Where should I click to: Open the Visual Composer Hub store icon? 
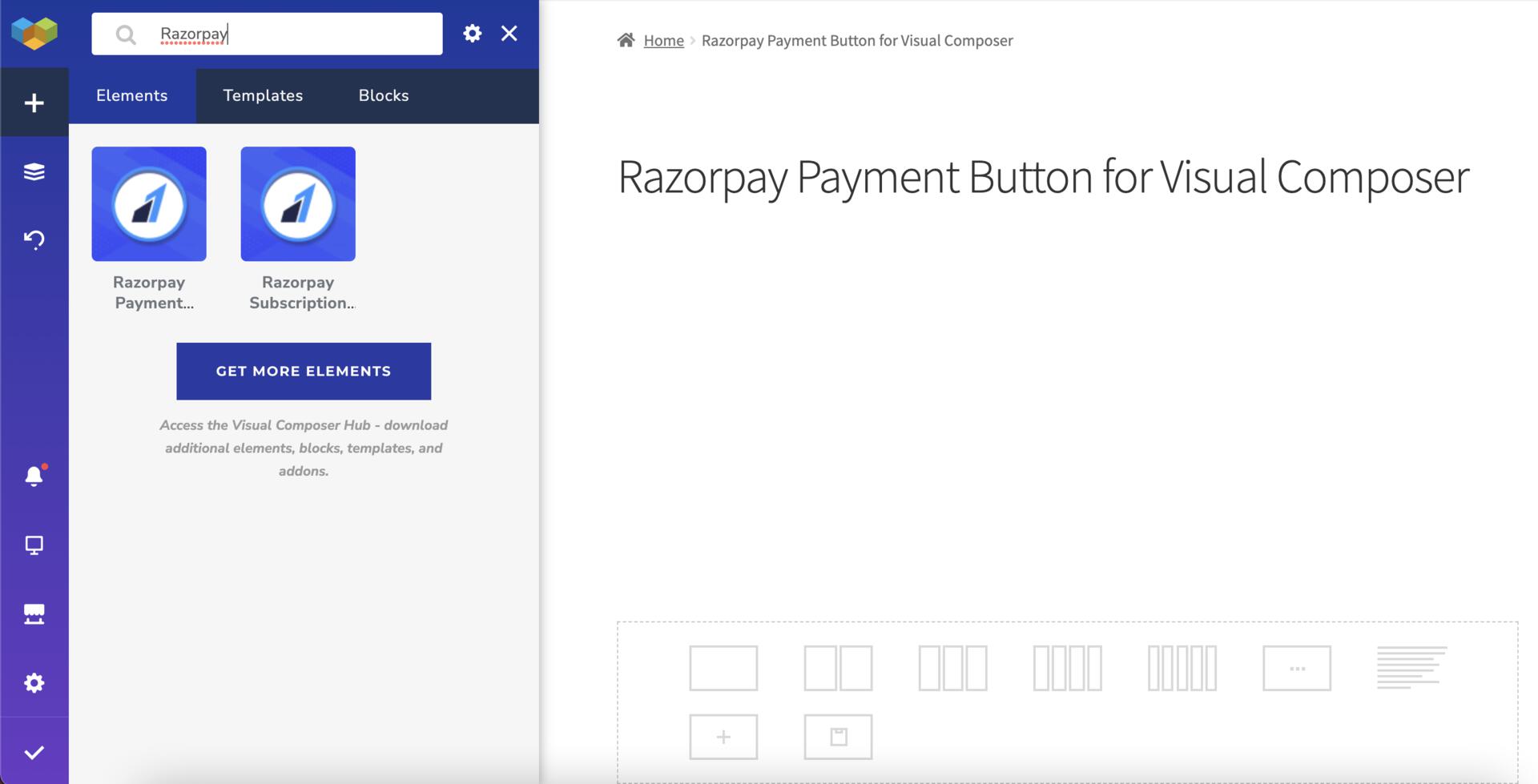point(34,614)
